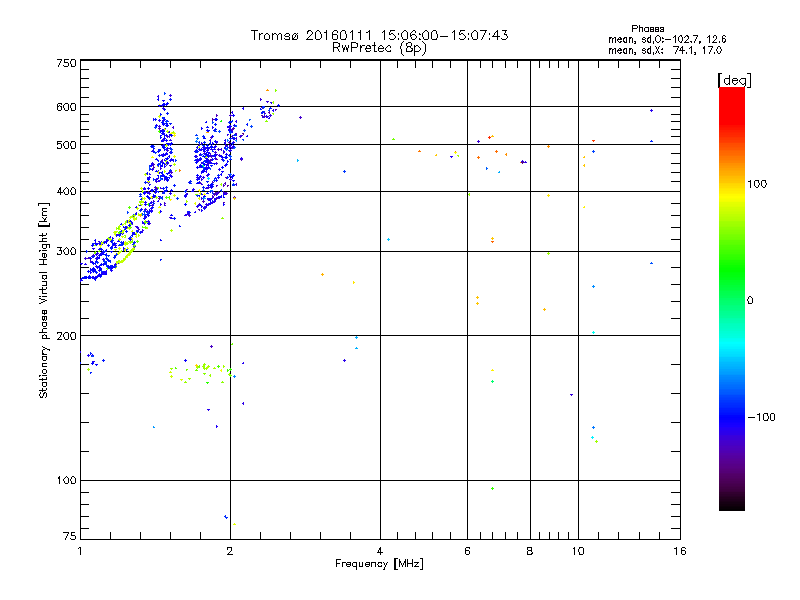
Task: Click the y-axis tick label '300'
Action: click(x=66, y=252)
